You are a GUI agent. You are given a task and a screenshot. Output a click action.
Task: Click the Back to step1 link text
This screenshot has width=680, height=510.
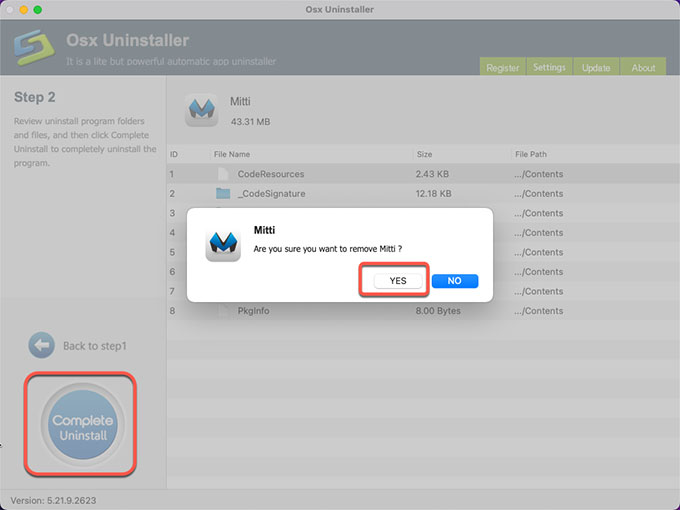95,346
